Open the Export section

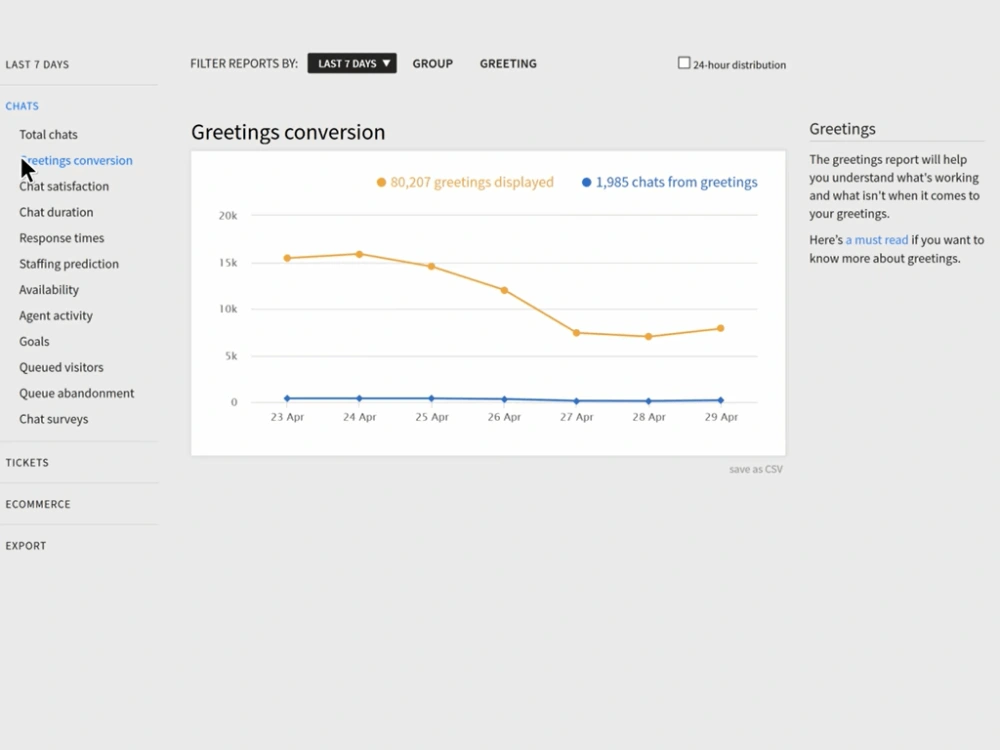pyautogui.click(x=26, y=546)
